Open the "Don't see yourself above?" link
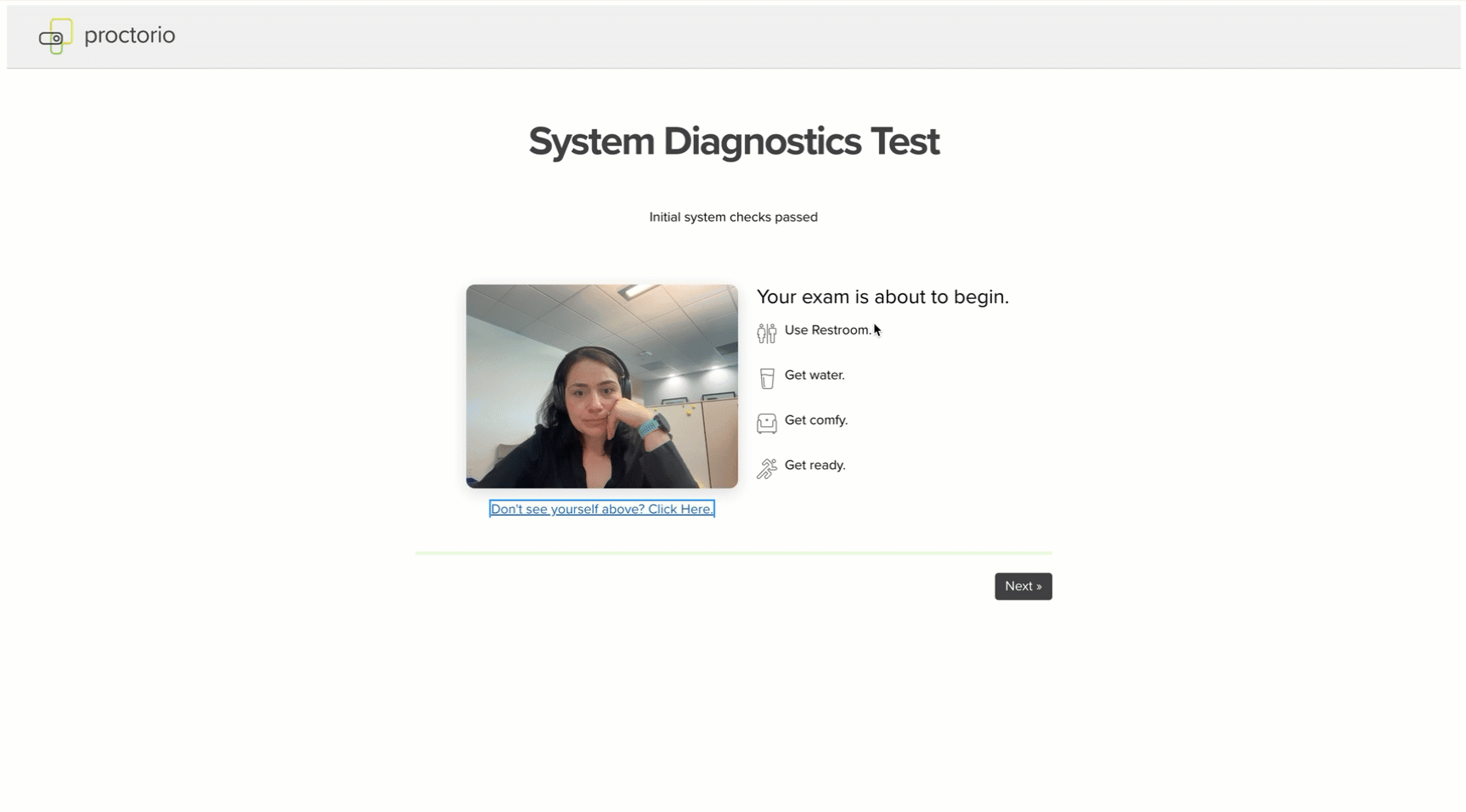Screen dimensions: 1466x812 tap(602, 509)
